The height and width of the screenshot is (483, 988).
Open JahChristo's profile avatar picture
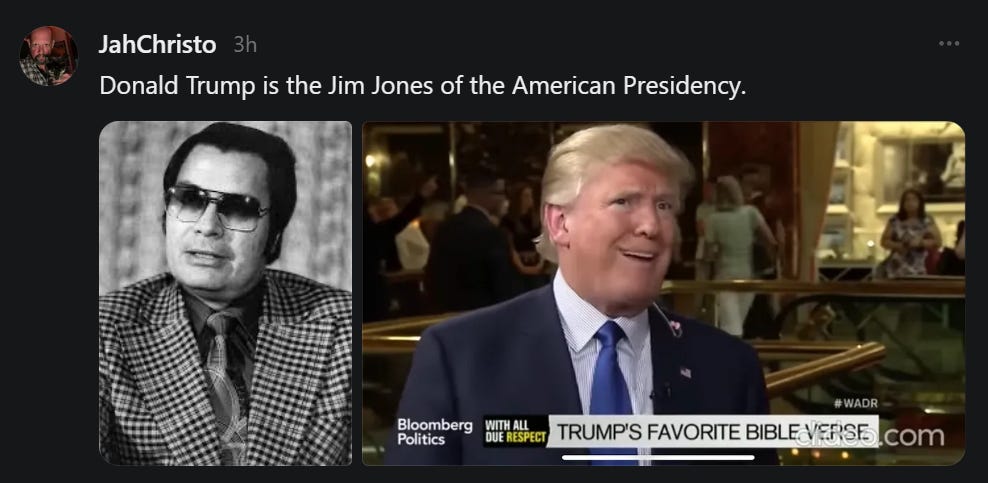point(49,55)
